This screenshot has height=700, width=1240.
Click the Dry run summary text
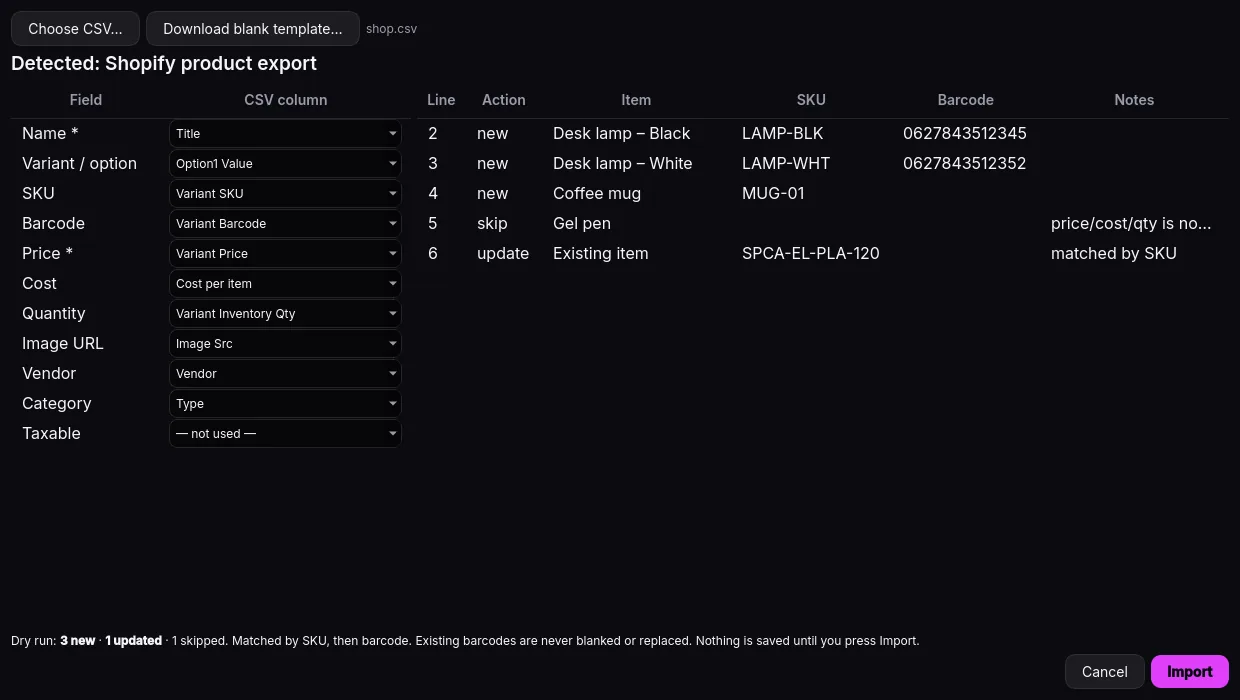point(465,641)
